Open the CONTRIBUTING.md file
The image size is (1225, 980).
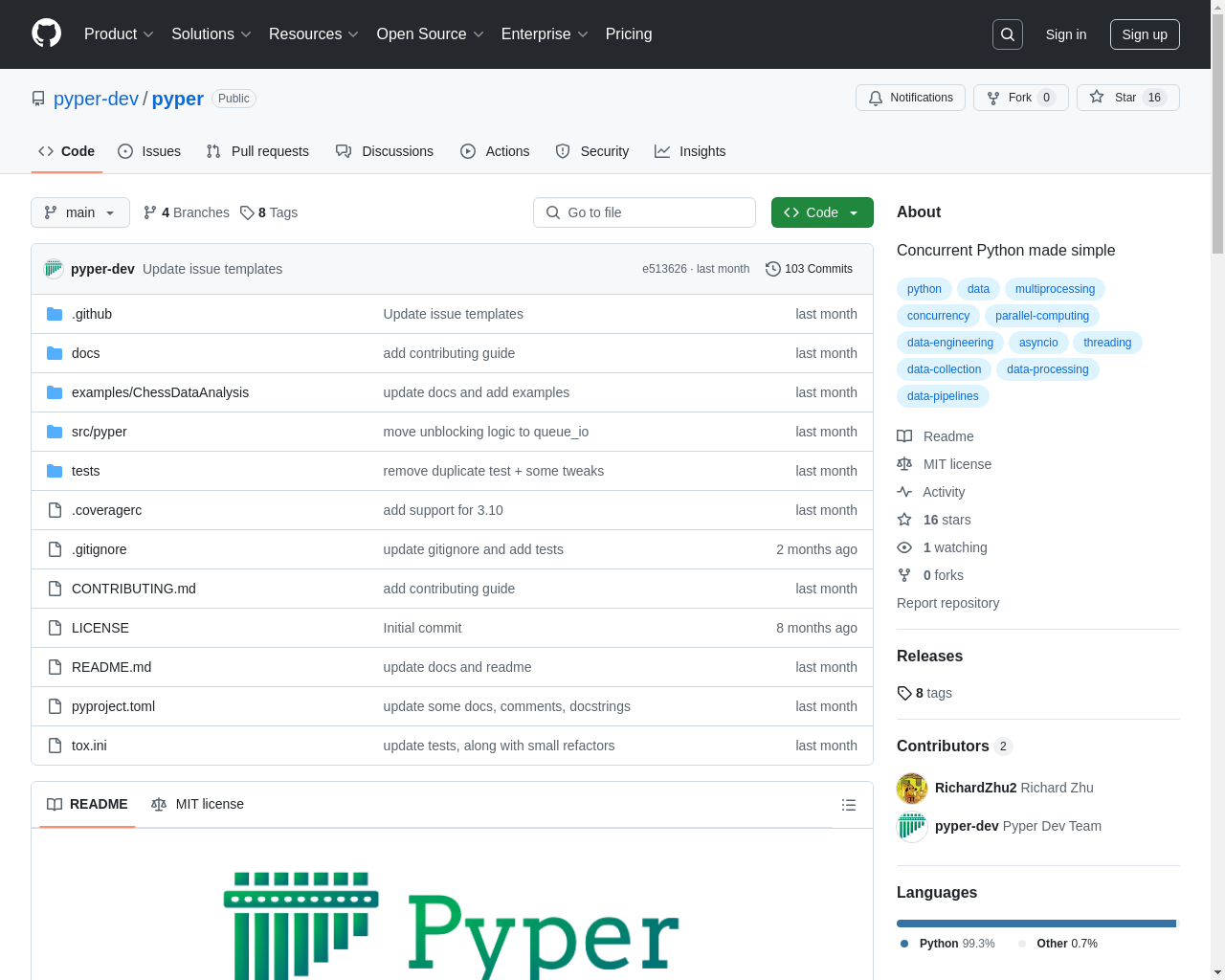point(134,589)
